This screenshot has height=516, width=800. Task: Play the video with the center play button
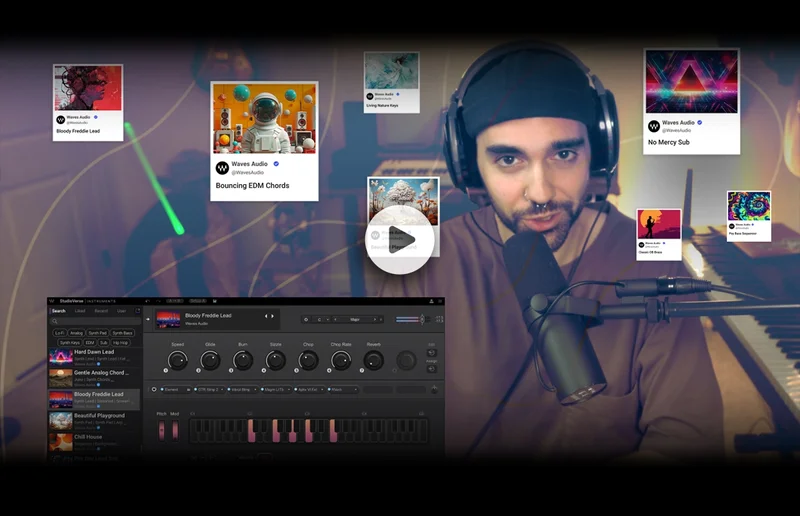(399, 240)
